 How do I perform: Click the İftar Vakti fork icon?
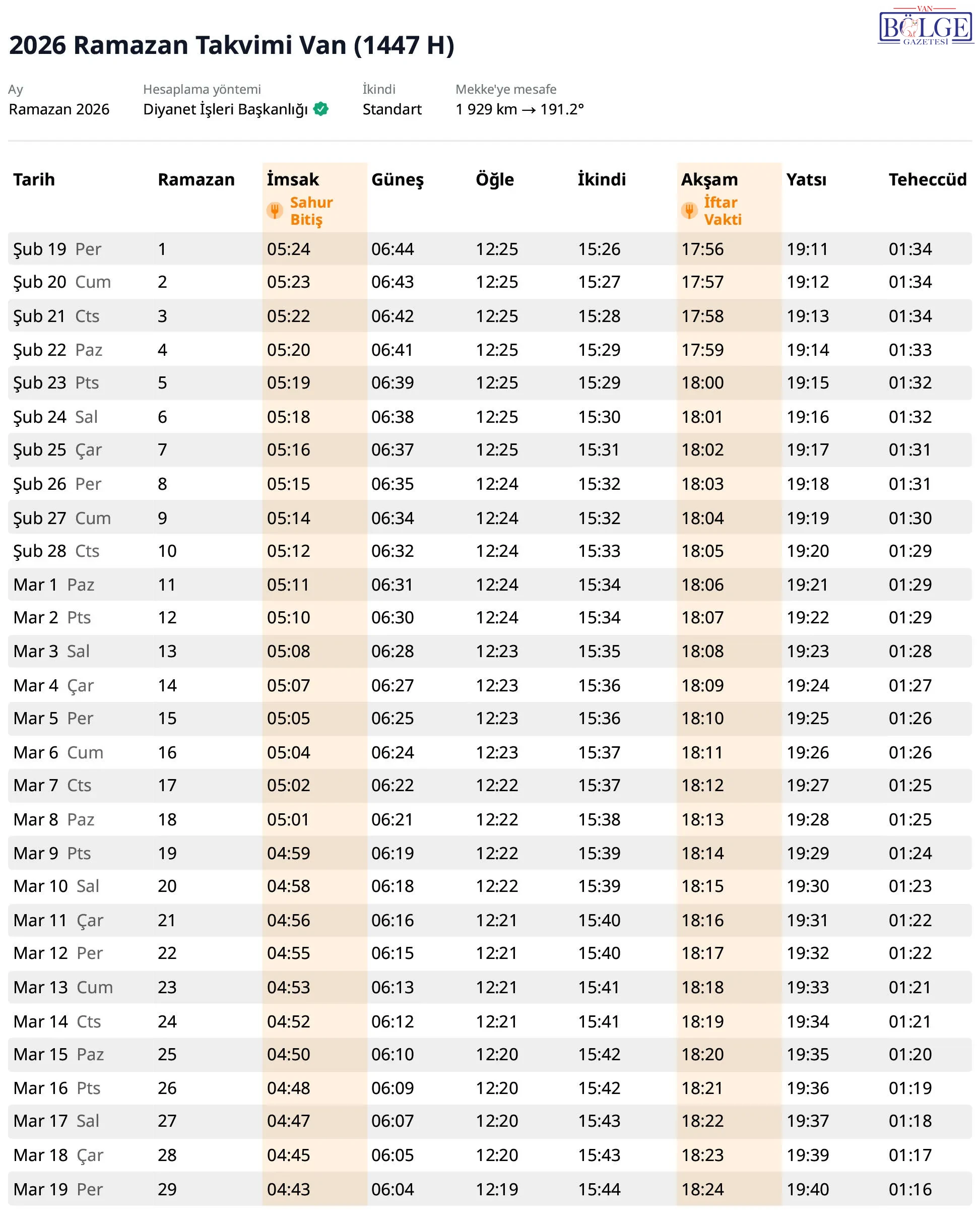[x=689, y=211]
